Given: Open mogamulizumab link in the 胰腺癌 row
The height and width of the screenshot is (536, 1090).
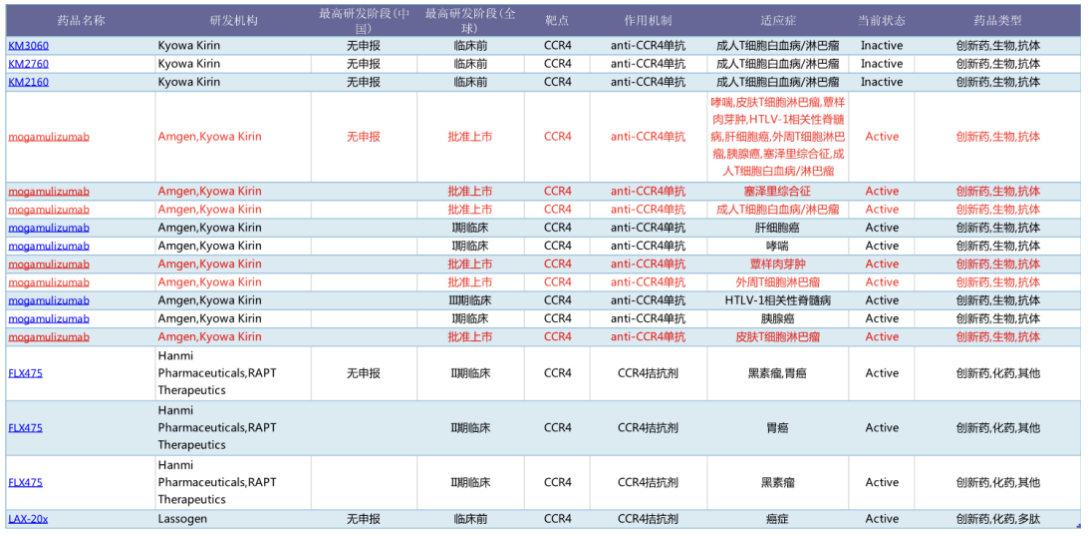Looking at the screenshot, I should point(49,318).
